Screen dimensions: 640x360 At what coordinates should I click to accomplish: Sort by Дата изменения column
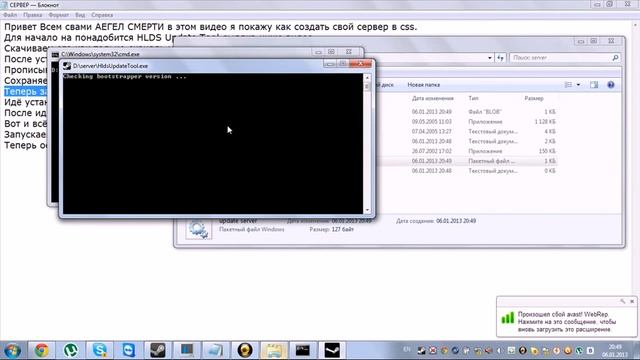coord(433,98)
